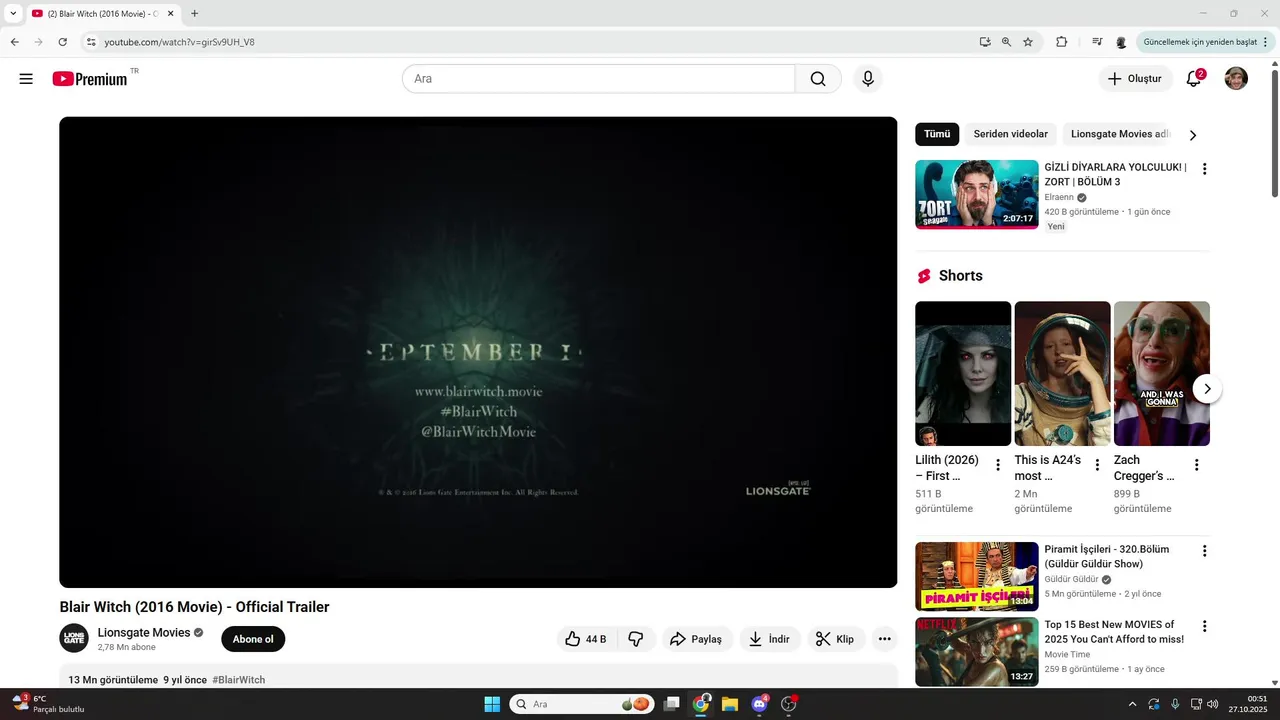This screenshot has height=720, width=1280.
Task: Click the magnifier search button on YouTube
Action: tap(818, 79)
